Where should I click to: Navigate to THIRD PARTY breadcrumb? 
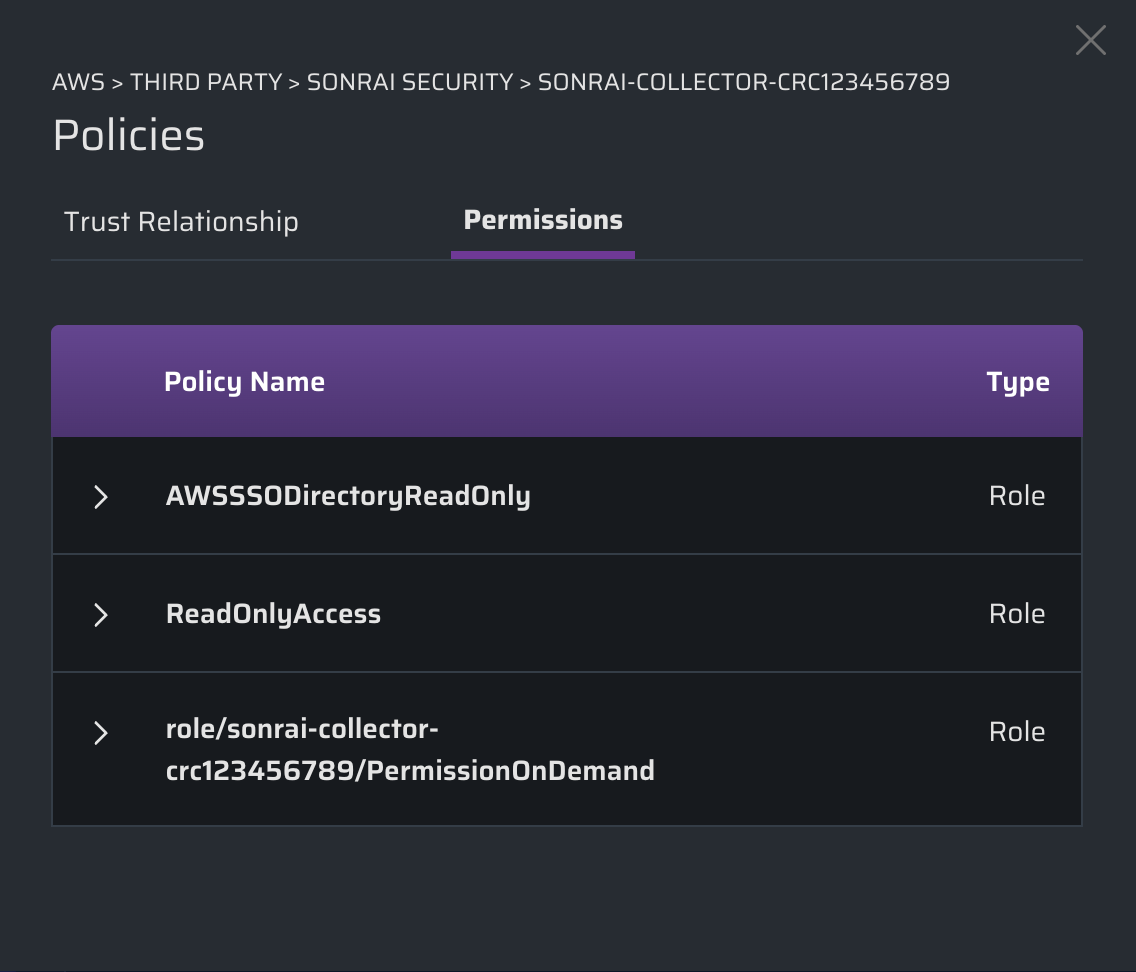point(206,82)
